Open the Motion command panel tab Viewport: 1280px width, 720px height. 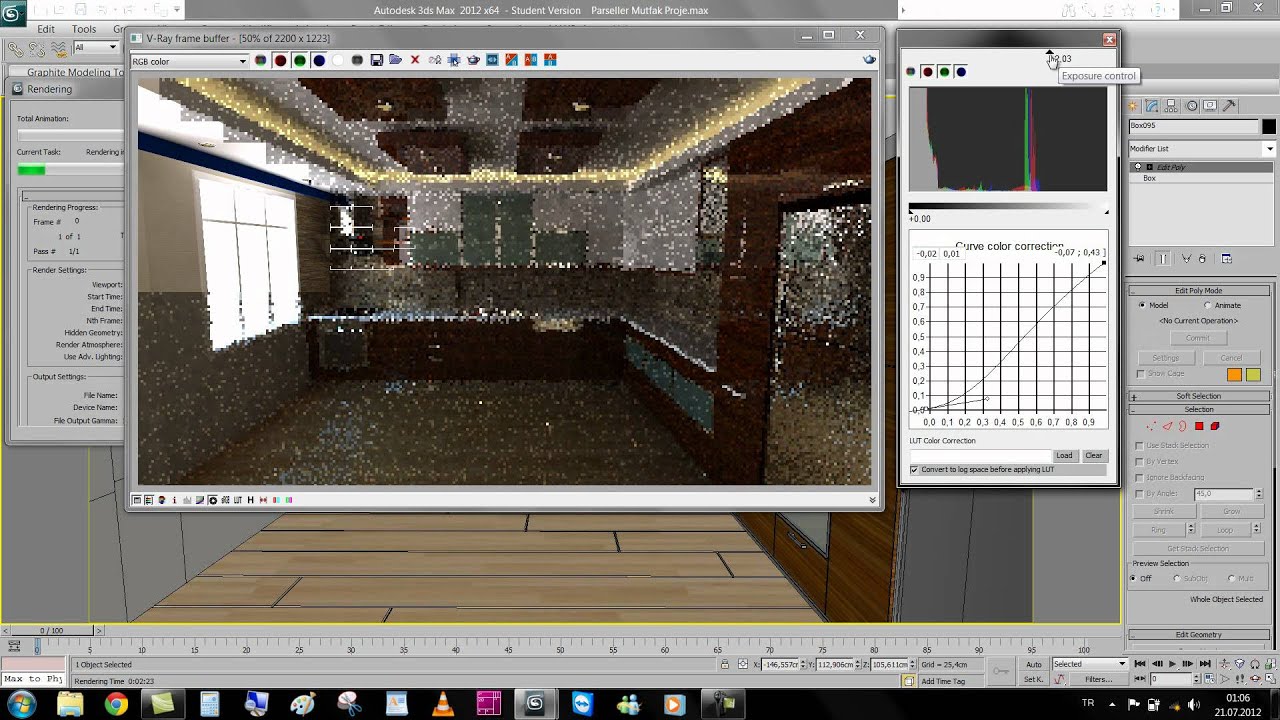click(x=1191, y=106)
